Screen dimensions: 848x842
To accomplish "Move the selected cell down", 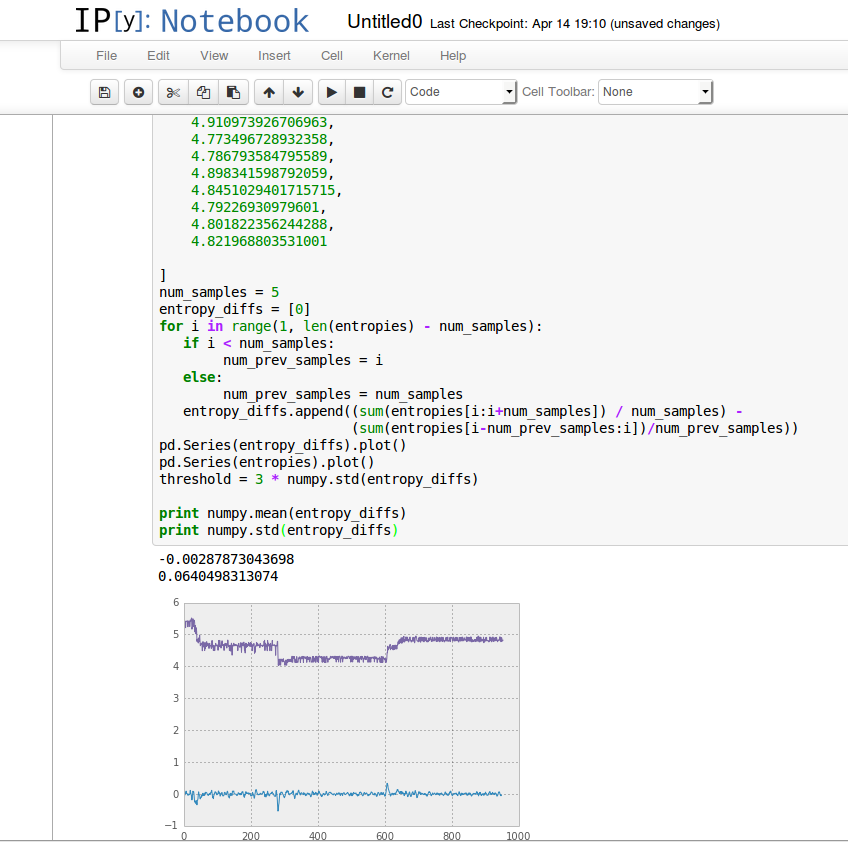I will 298,91.
